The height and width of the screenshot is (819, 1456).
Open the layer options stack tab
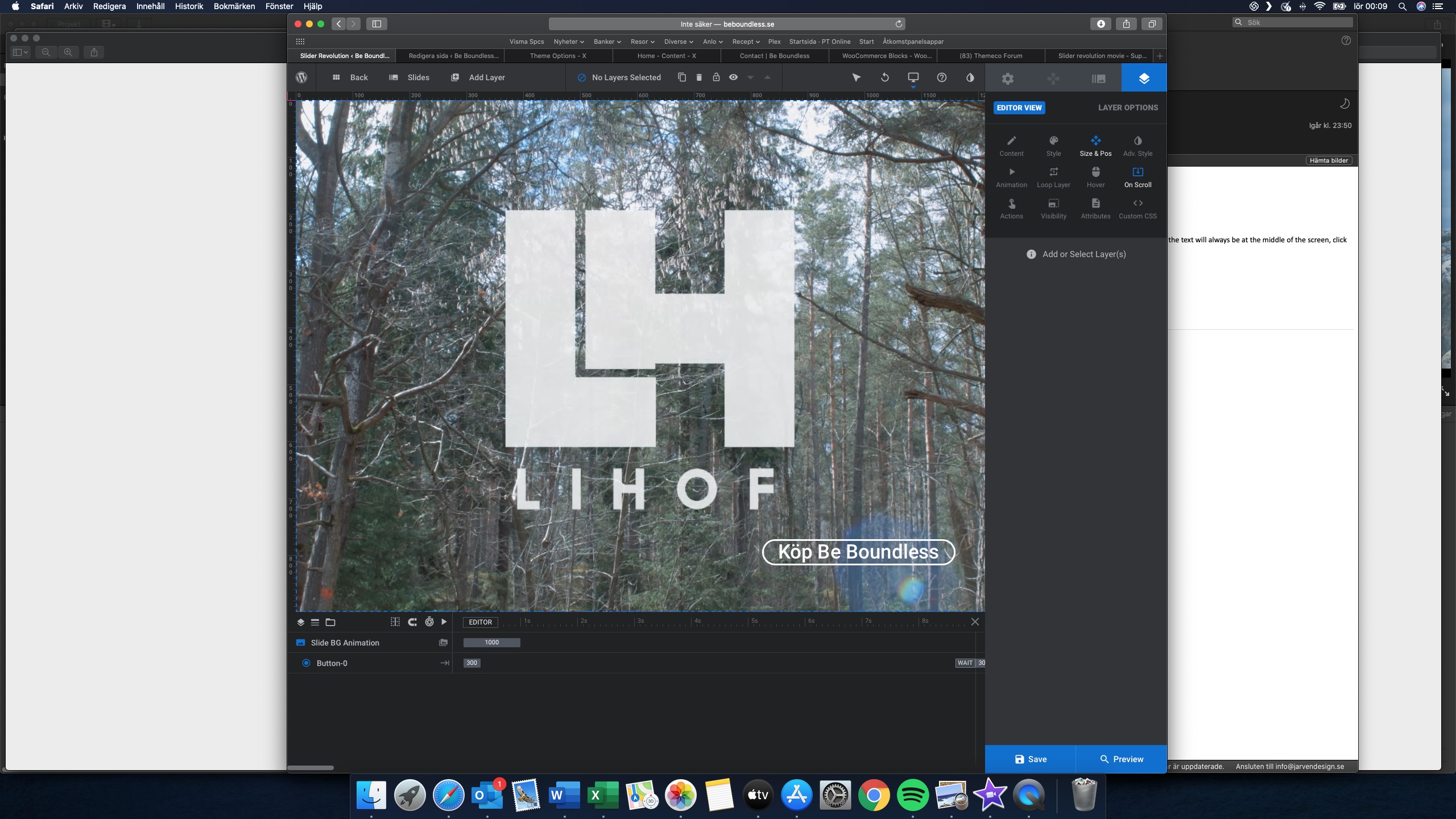click(1144, 78)
